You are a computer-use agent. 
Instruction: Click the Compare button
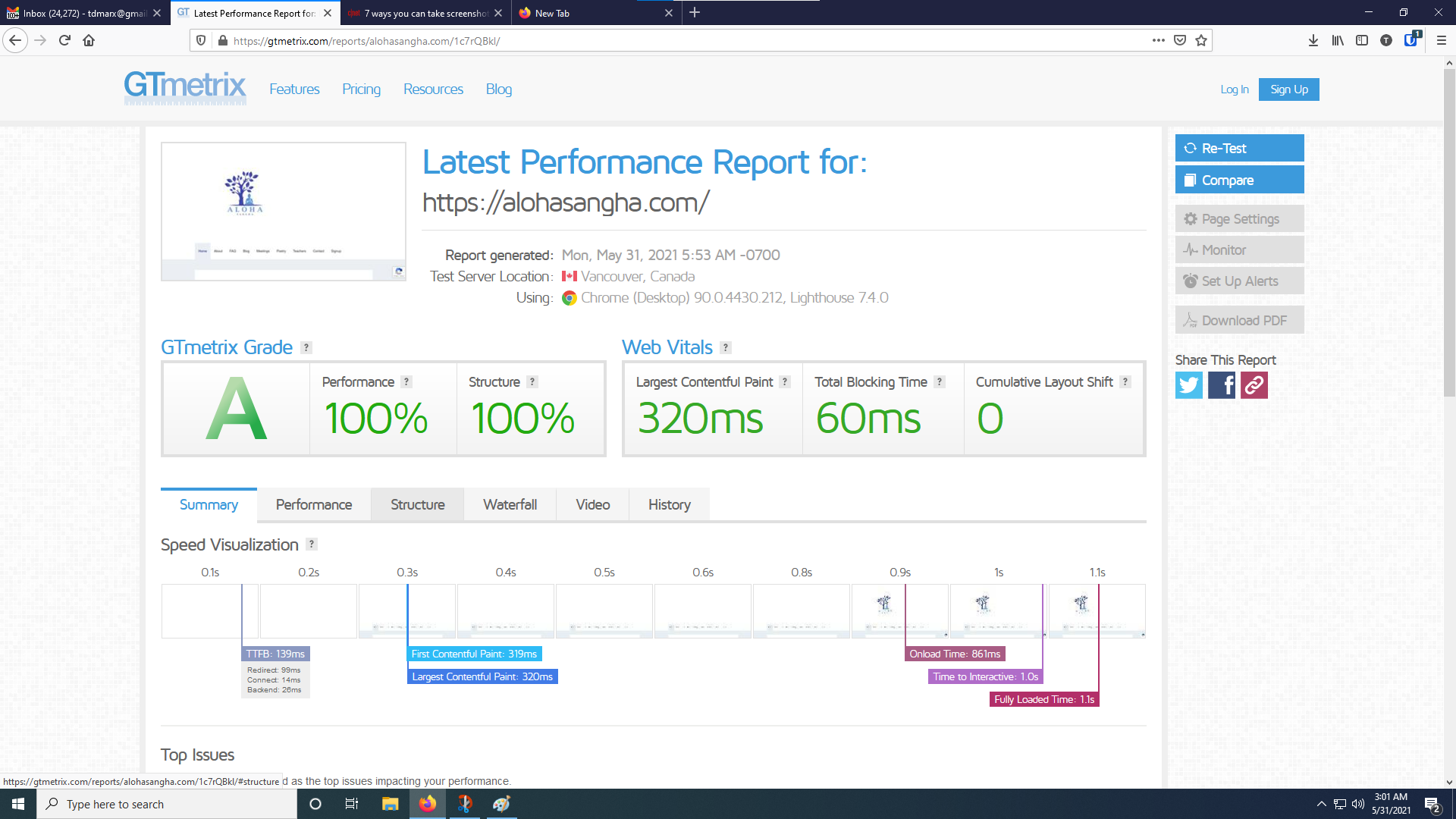coord(1239,180)
